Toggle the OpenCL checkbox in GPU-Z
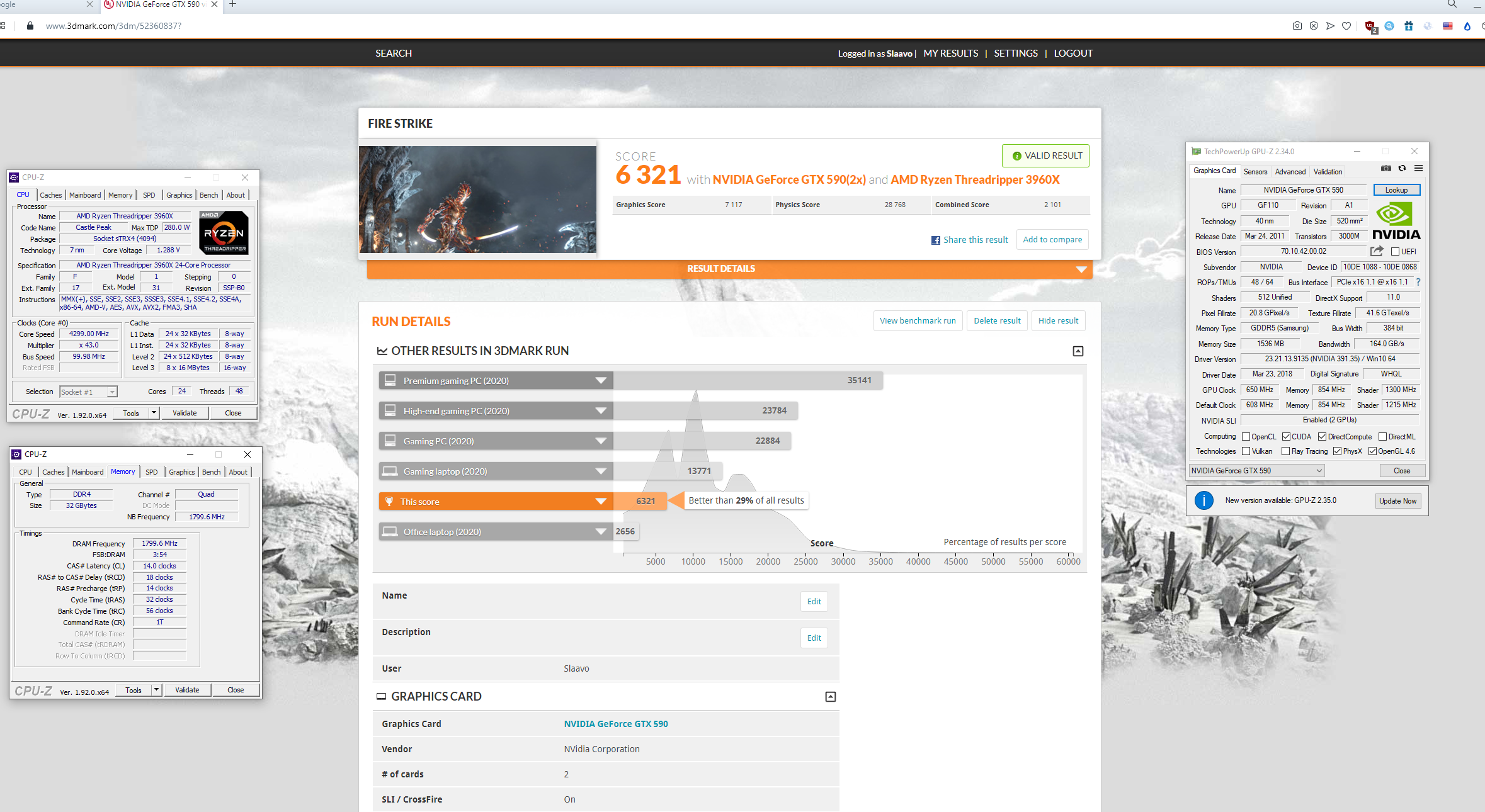 click(1246, 437)
